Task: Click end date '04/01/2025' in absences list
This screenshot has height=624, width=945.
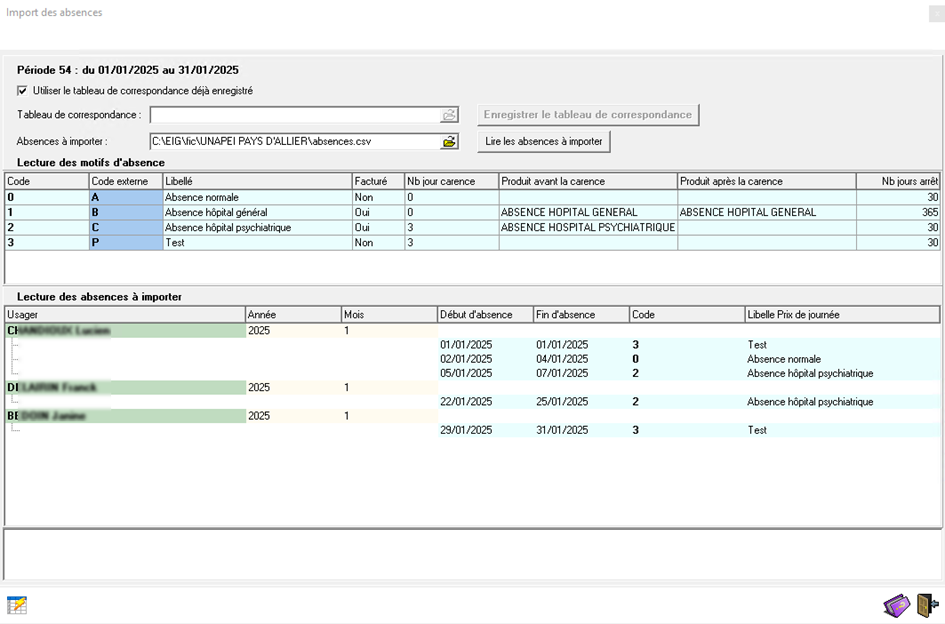Action: 562,359
